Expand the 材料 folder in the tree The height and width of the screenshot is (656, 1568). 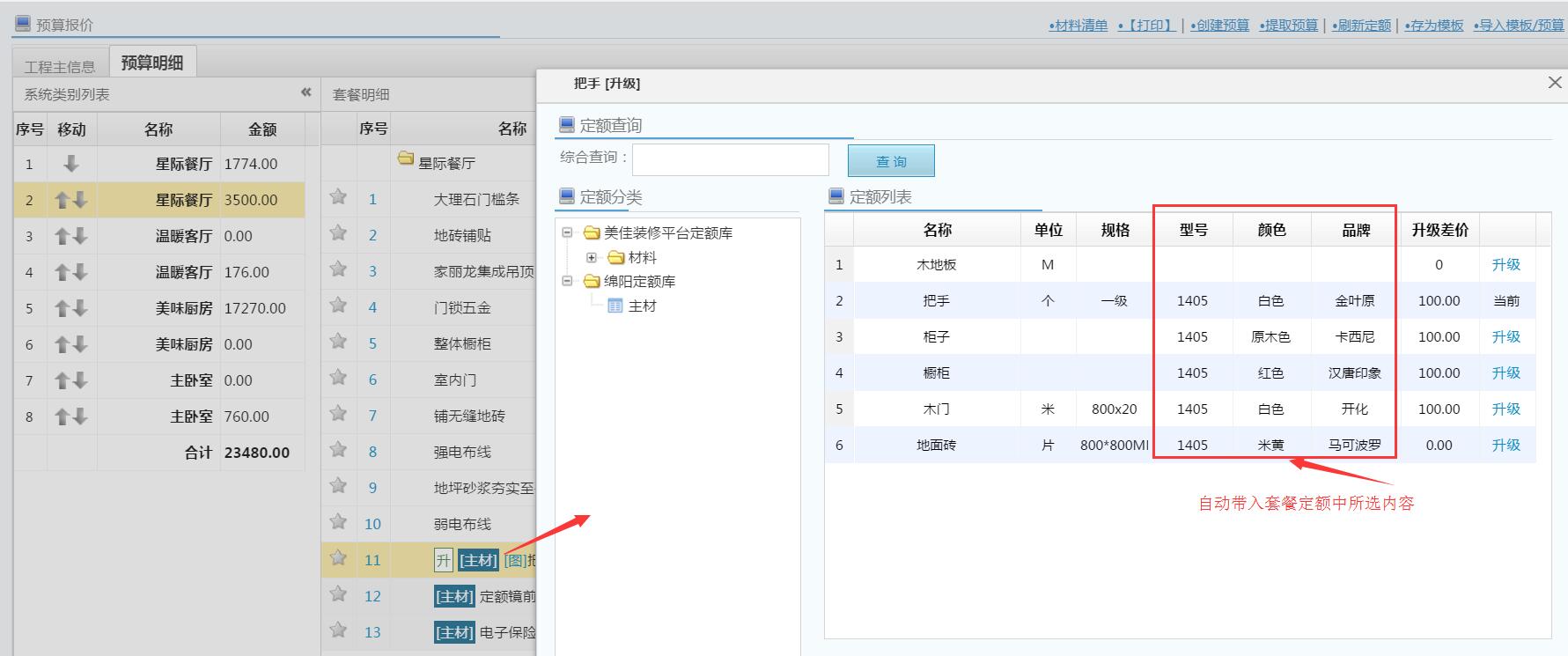point(592,258)
